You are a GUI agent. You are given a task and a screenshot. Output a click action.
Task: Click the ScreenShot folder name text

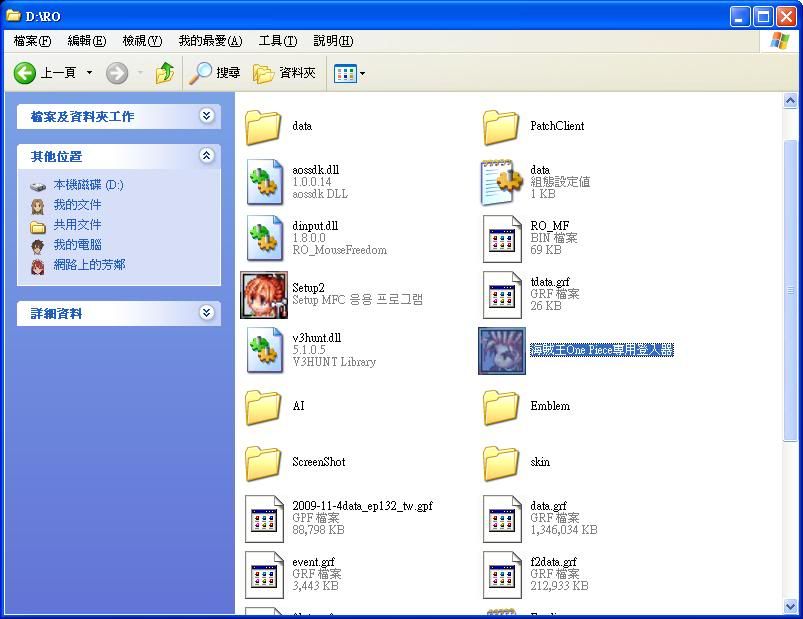[319, 462]
